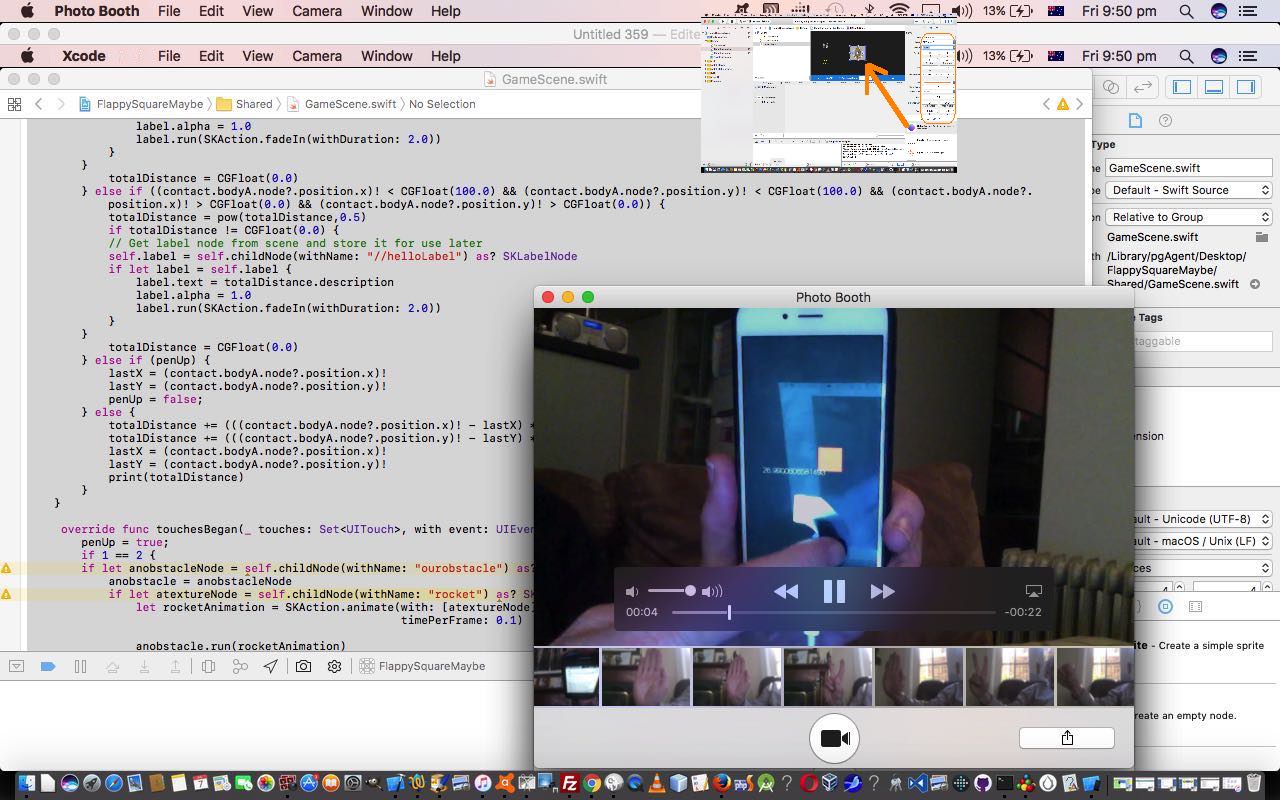1280x800 pixels.
Task: Show the Quick Help inspector tab
Action: point(1165,120)
